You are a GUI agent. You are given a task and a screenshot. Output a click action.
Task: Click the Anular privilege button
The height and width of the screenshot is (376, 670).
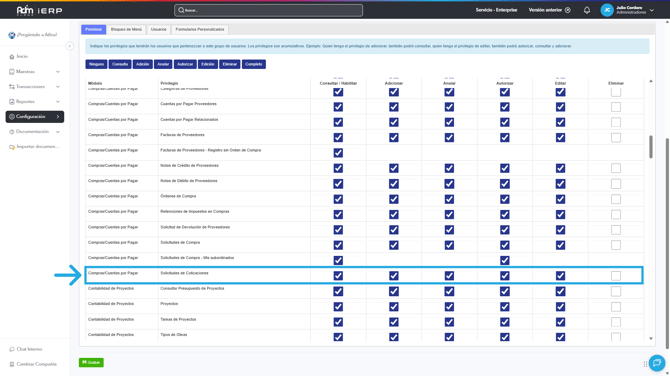(163, 64)
